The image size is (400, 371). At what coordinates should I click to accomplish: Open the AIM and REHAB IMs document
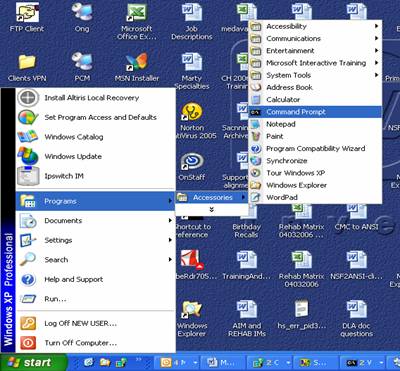(x=247, y=319)
